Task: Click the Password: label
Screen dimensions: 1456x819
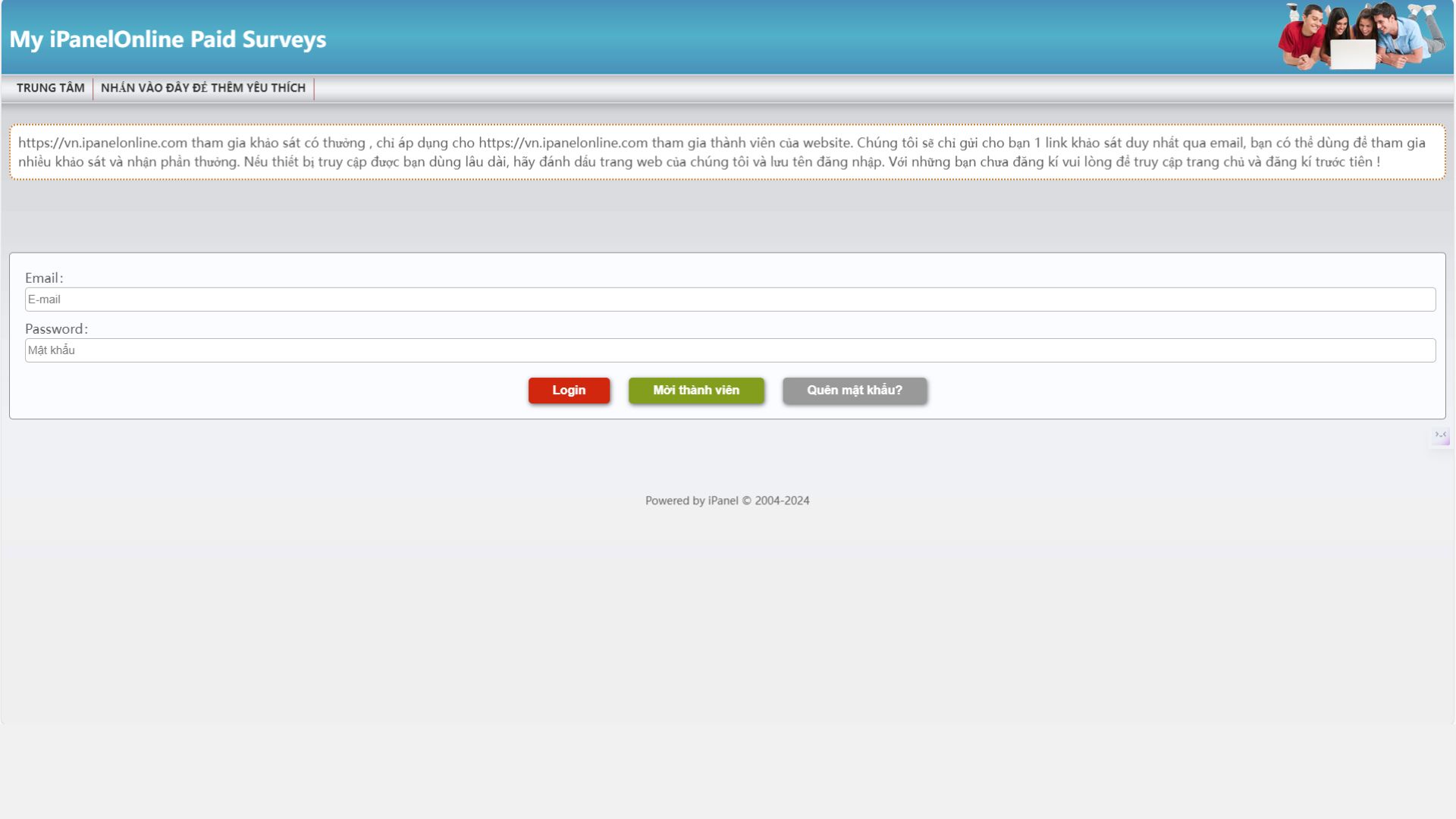Action: coord(56,329)
